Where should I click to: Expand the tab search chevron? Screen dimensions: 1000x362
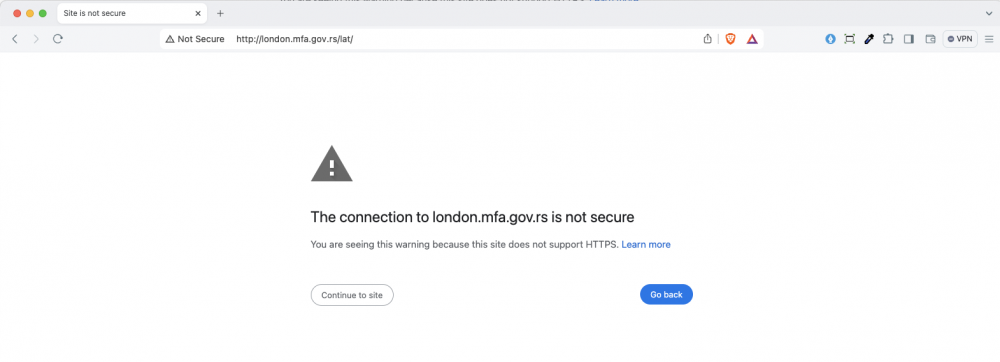tap(989, 13)
